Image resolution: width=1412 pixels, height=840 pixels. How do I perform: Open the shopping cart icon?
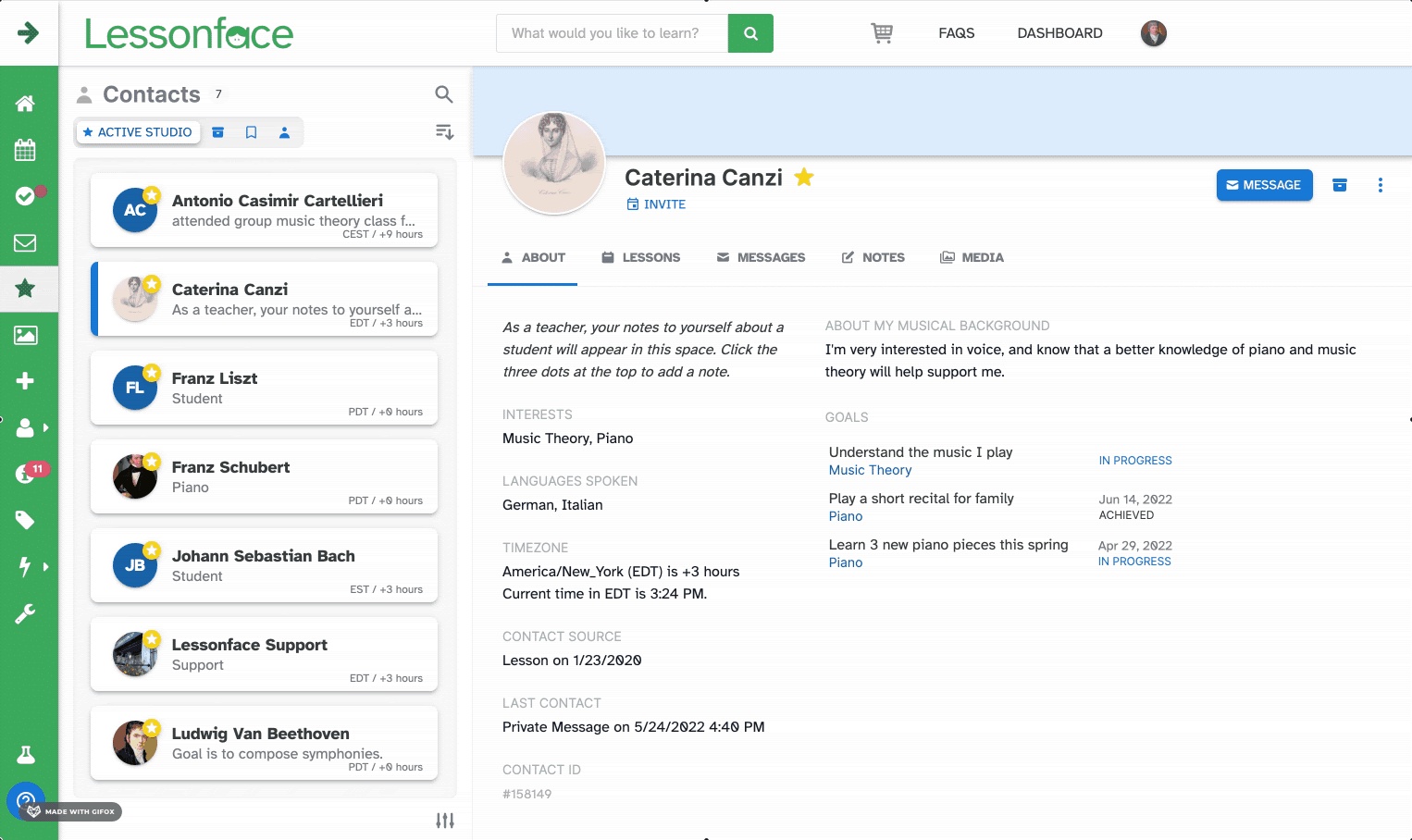tap(882, 33)
